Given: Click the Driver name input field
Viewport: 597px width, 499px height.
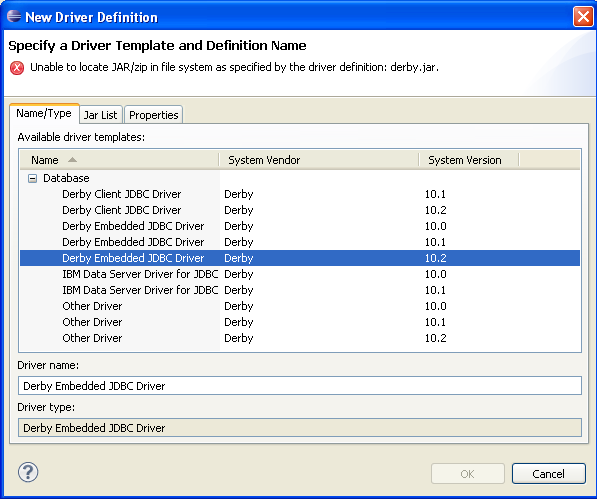Looking at the screenshot, I should tap(300, 386).
